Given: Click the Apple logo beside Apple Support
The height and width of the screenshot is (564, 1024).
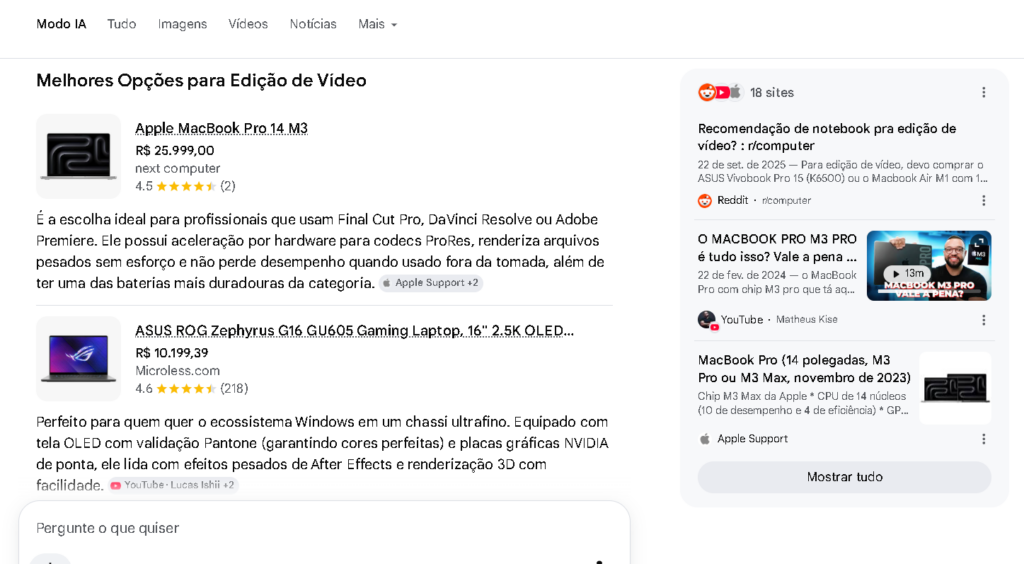Looking at the screenshot, I should (705, 439).
